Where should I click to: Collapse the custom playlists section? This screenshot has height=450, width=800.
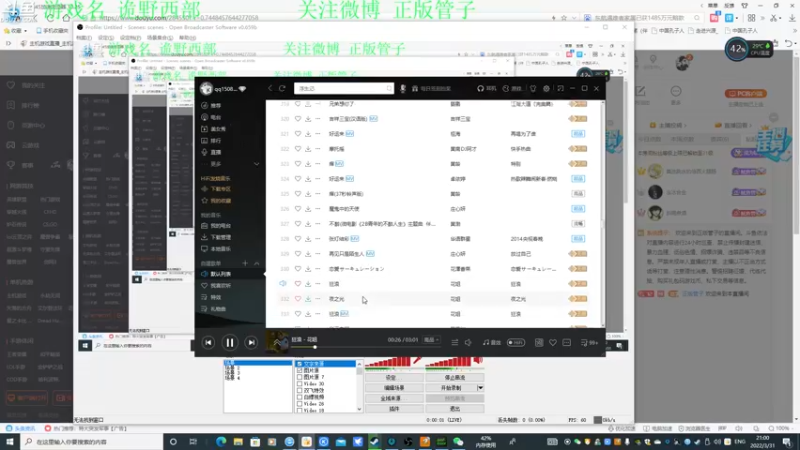pos(257,263)
